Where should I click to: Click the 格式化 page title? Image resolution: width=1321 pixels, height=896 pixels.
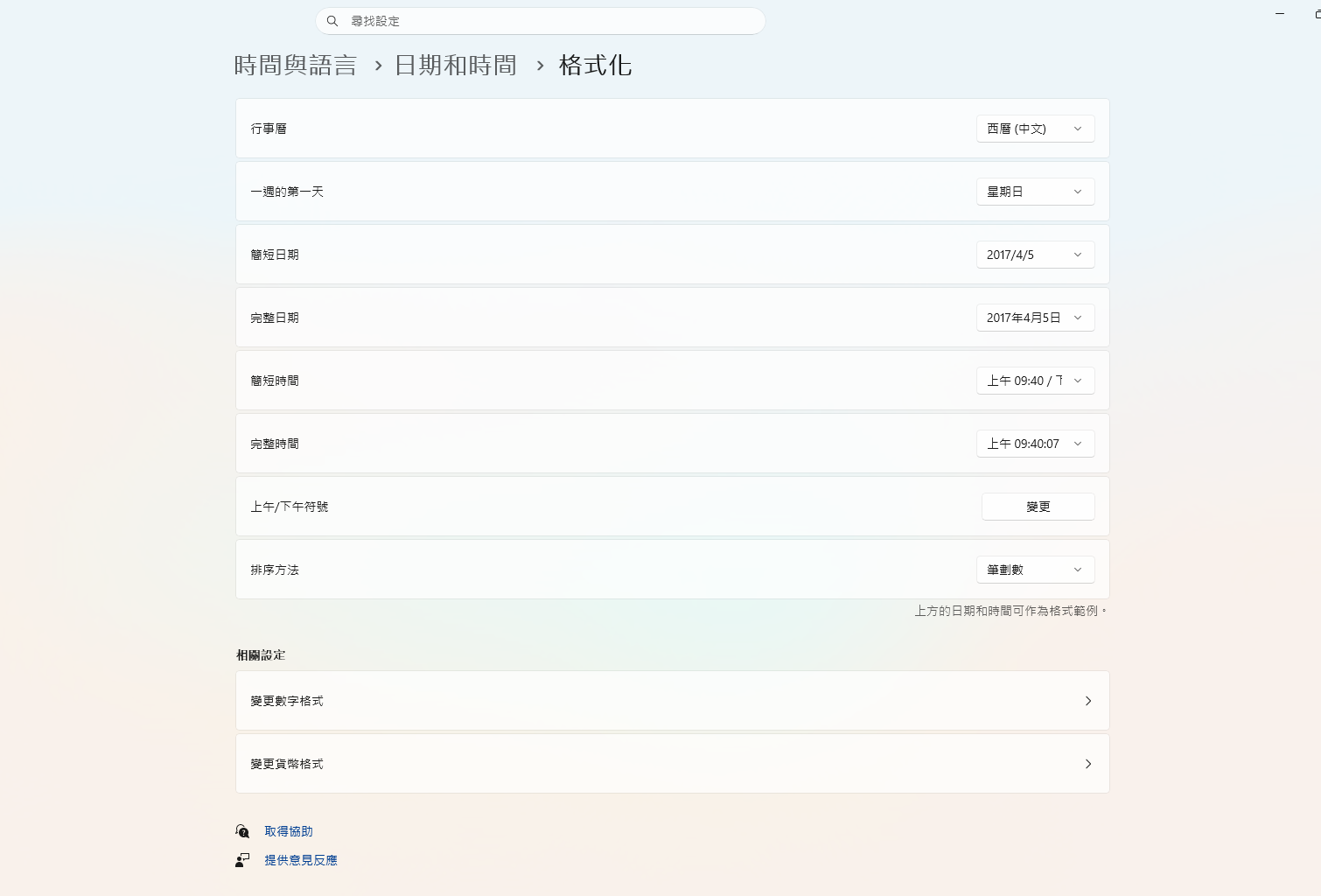[596, 66]
